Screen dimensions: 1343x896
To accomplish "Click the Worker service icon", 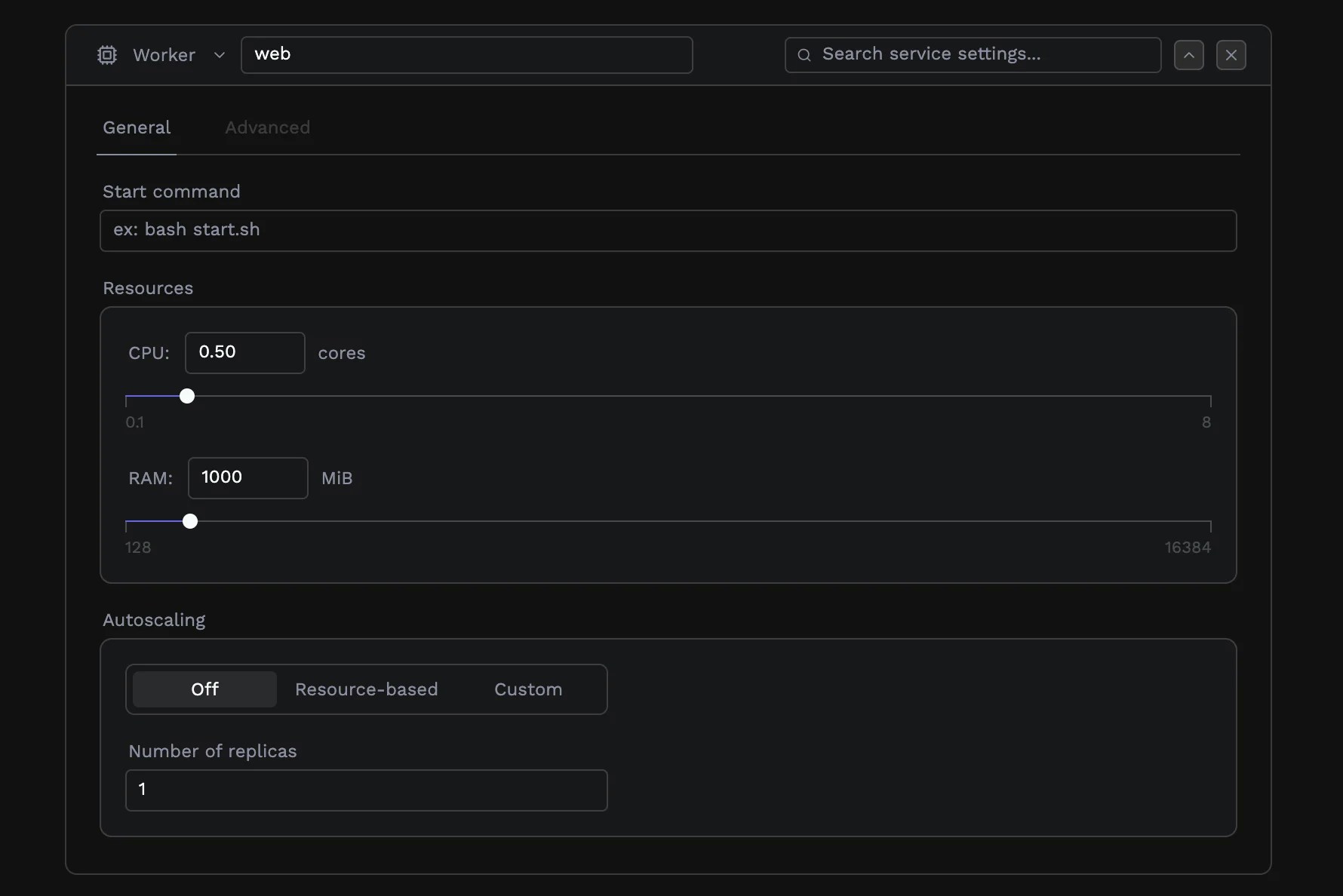I will pyautogui.click(x=106, y=54).
